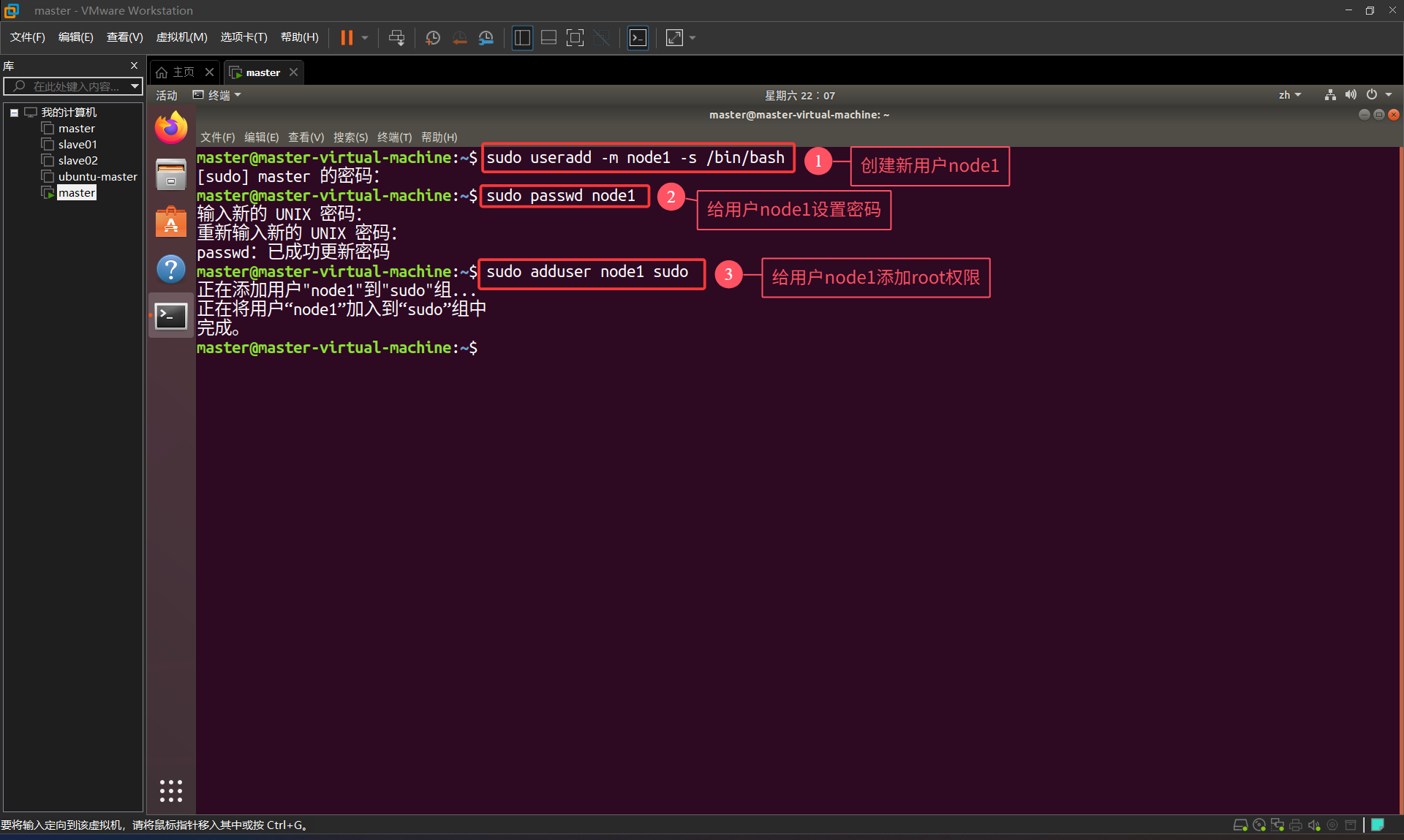Click the hard disk status icon

coord(1240,825)
